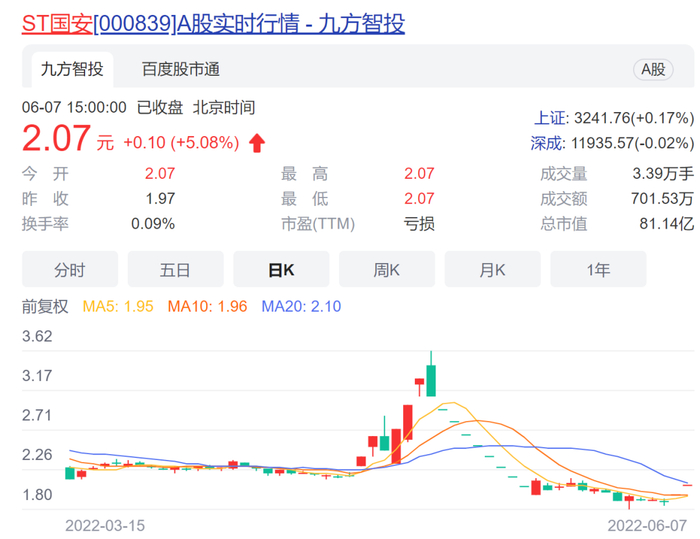The image size is (700, 539).
Task: Click the current price 2.07 元
Action: tap(67, 138)
